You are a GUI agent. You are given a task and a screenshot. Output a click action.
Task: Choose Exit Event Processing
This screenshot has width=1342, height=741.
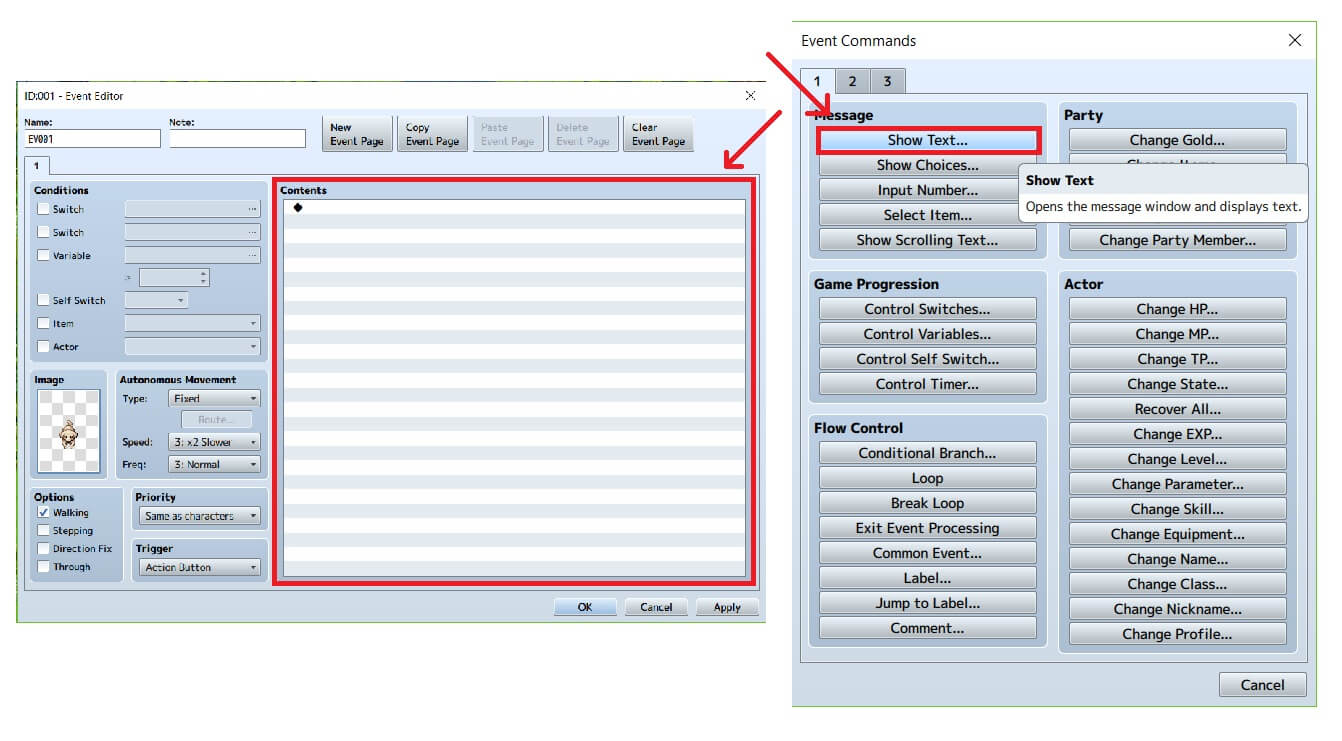928,528
